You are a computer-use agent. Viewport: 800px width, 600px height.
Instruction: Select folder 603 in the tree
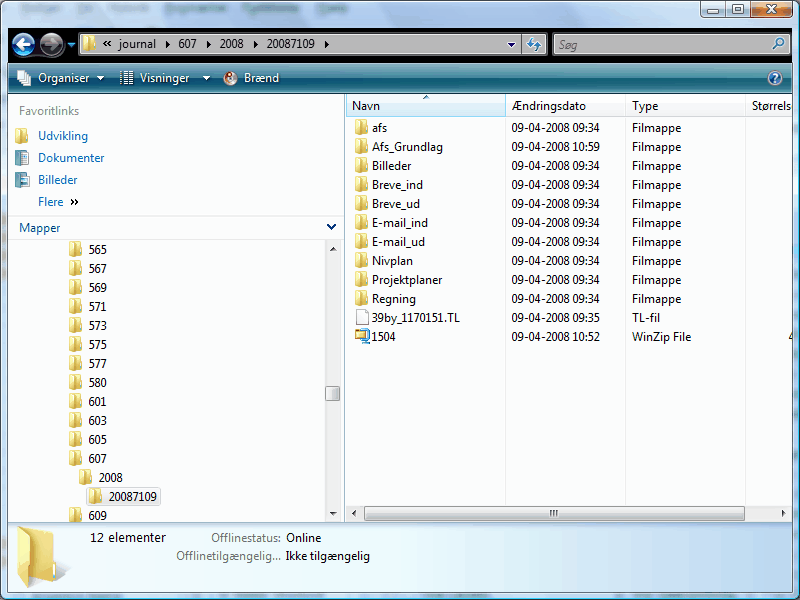[97, 420]
